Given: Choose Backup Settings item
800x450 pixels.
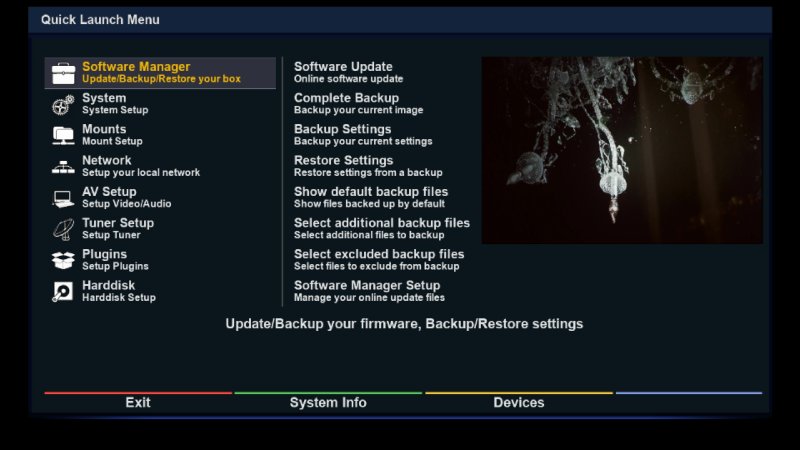Looking at the screenshot, I should point(343,134).
